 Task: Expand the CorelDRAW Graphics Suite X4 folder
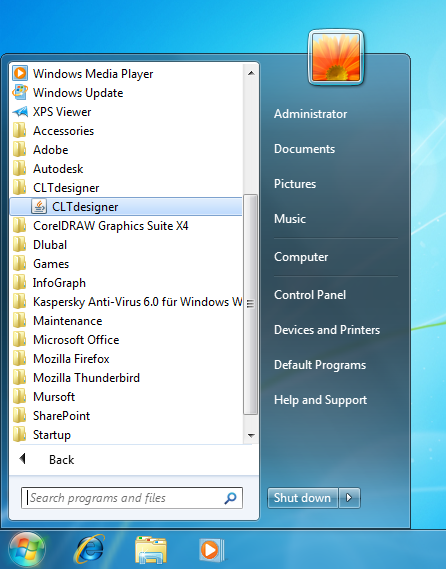(126, 226)
